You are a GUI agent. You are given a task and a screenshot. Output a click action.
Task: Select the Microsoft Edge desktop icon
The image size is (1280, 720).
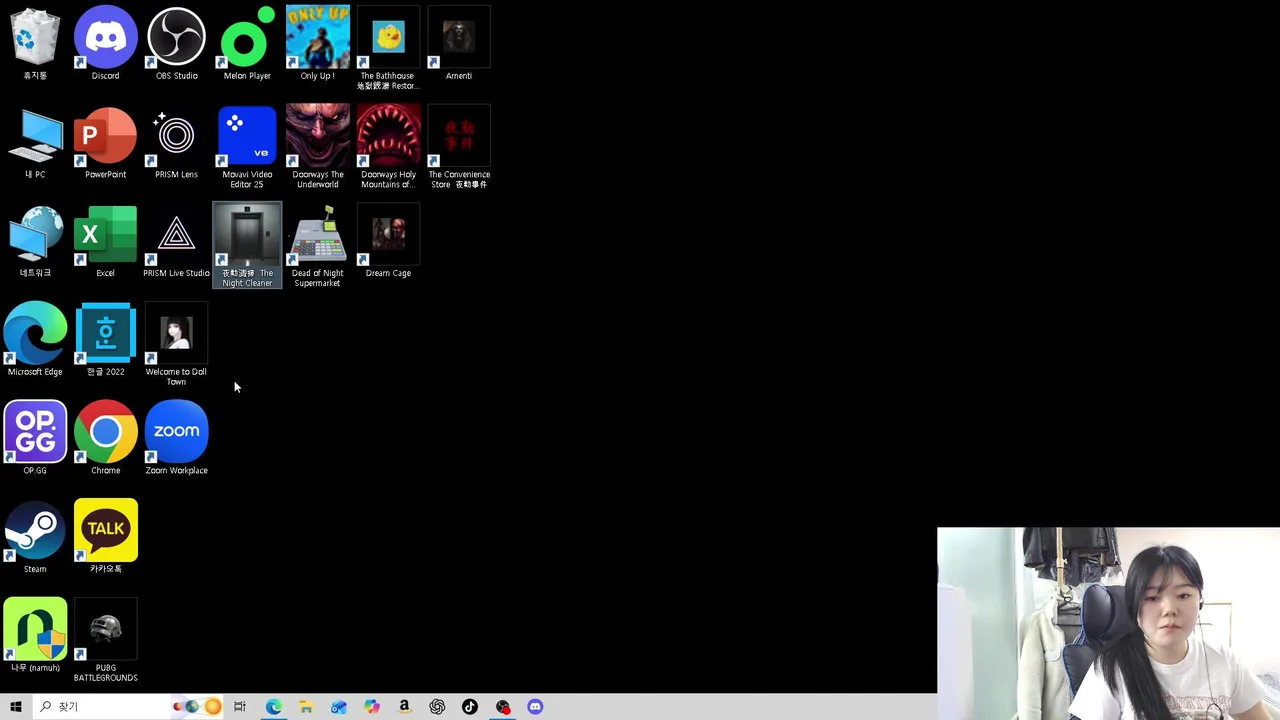35,340
